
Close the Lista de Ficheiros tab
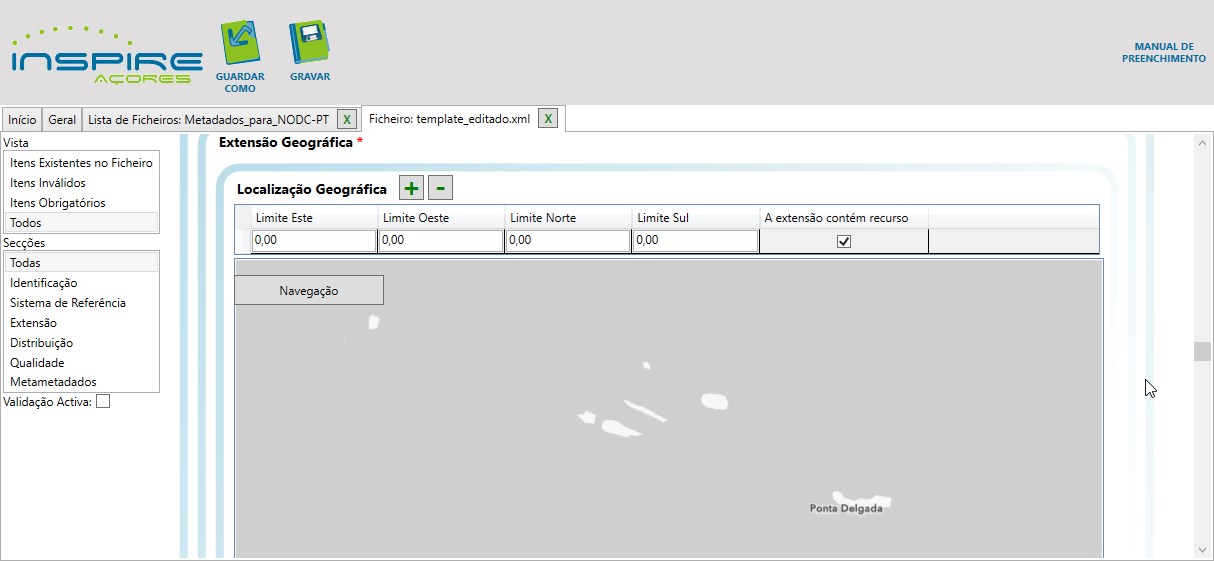point(346,119)
